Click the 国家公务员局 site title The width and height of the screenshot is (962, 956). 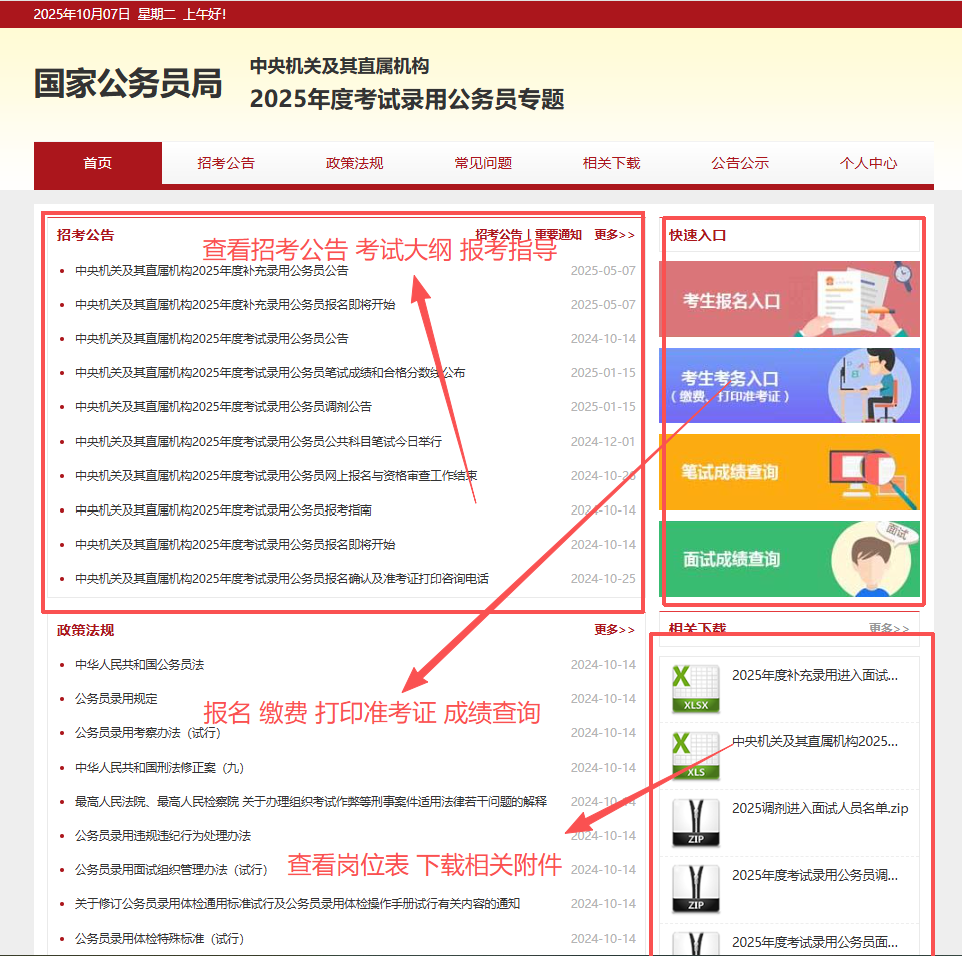coord(128,84)
